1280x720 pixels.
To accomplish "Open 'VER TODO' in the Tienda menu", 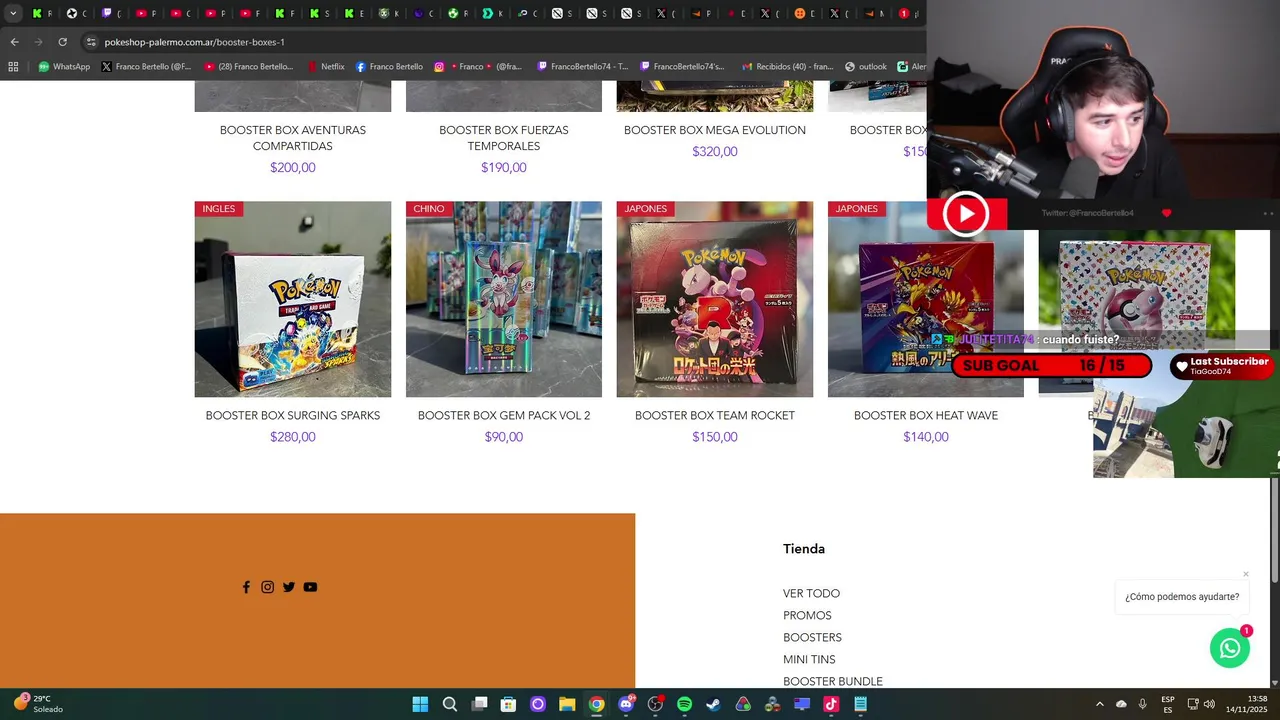I will (x=811, y=594).
